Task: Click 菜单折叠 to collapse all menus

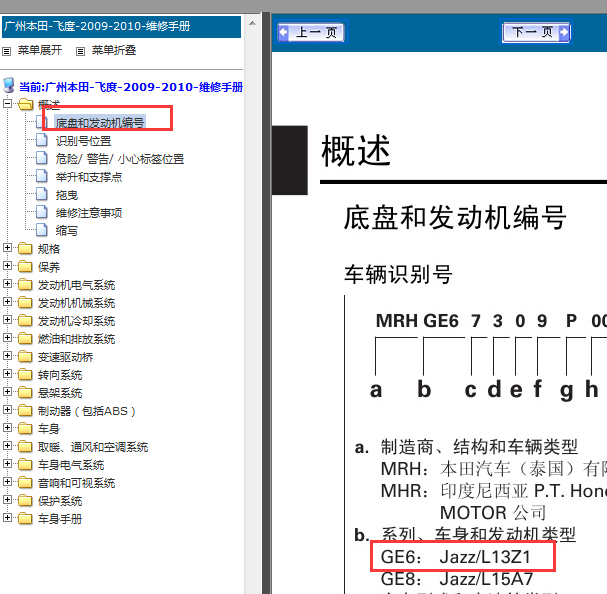Action: [113, 50]
